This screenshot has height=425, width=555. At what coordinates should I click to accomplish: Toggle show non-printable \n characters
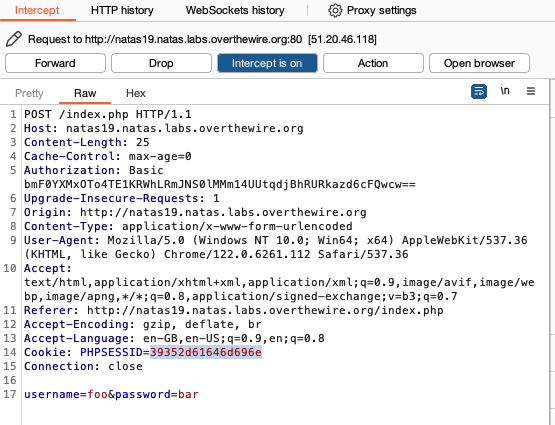505,91
